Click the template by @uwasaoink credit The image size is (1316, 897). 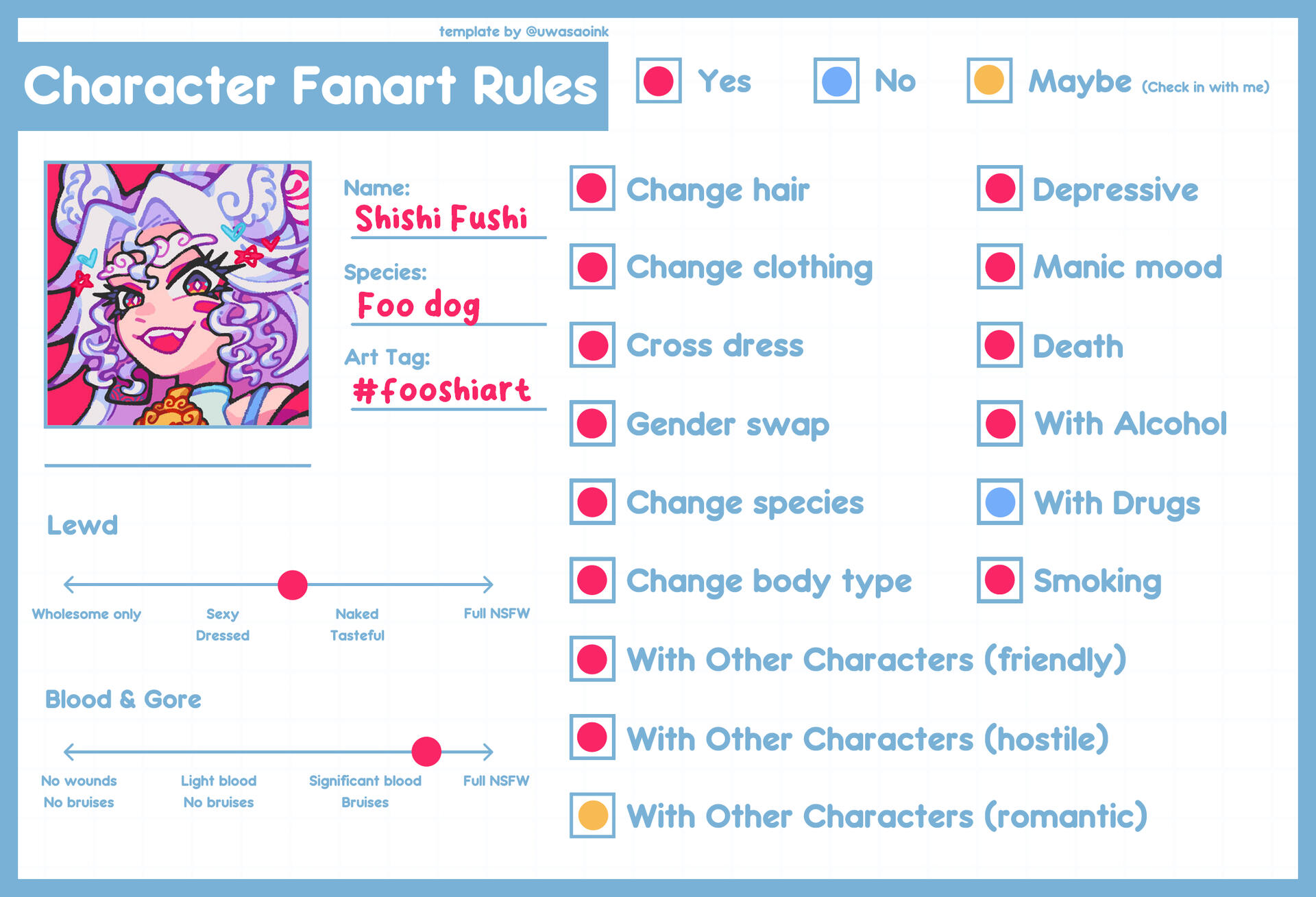pyautogui.click(x=524, y=32)
